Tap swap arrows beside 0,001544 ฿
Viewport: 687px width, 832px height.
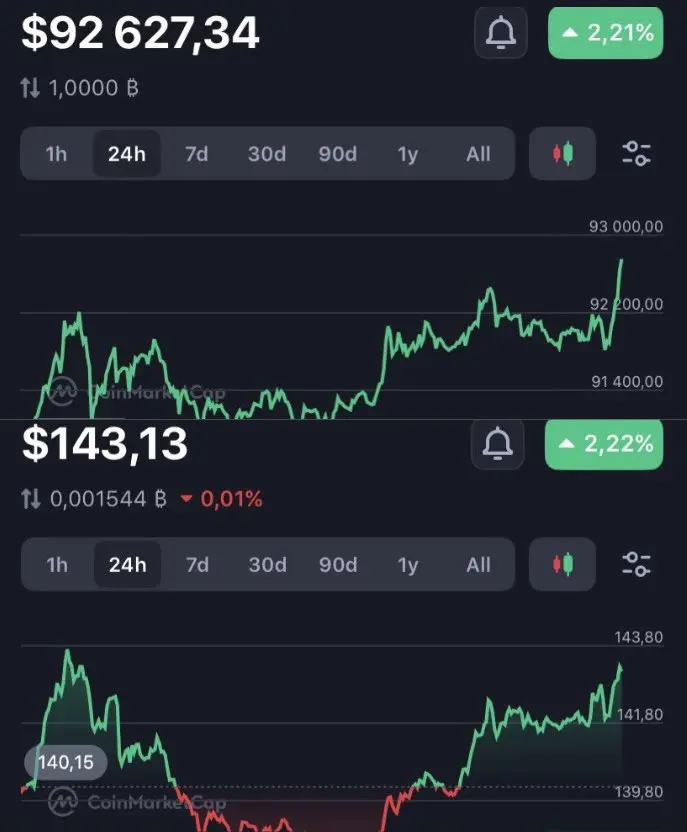click(x=31, y=499)
